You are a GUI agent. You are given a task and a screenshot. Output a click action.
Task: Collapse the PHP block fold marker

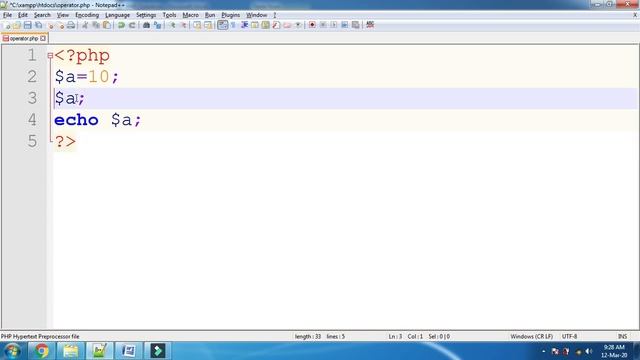50,56
